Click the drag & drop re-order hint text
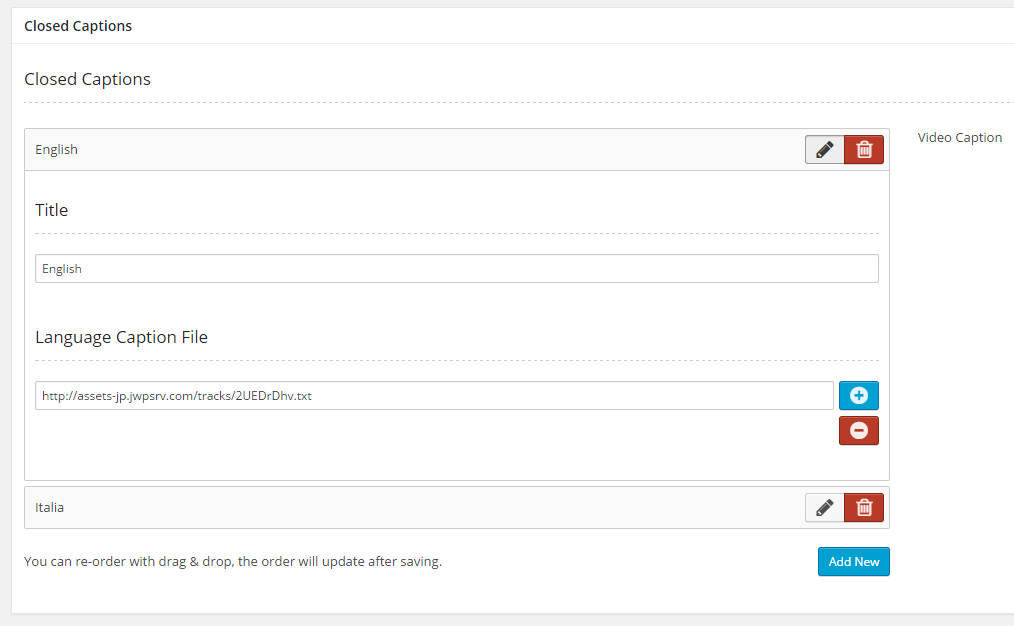Viewport: 1014px width, 626px height. [232, 562]
